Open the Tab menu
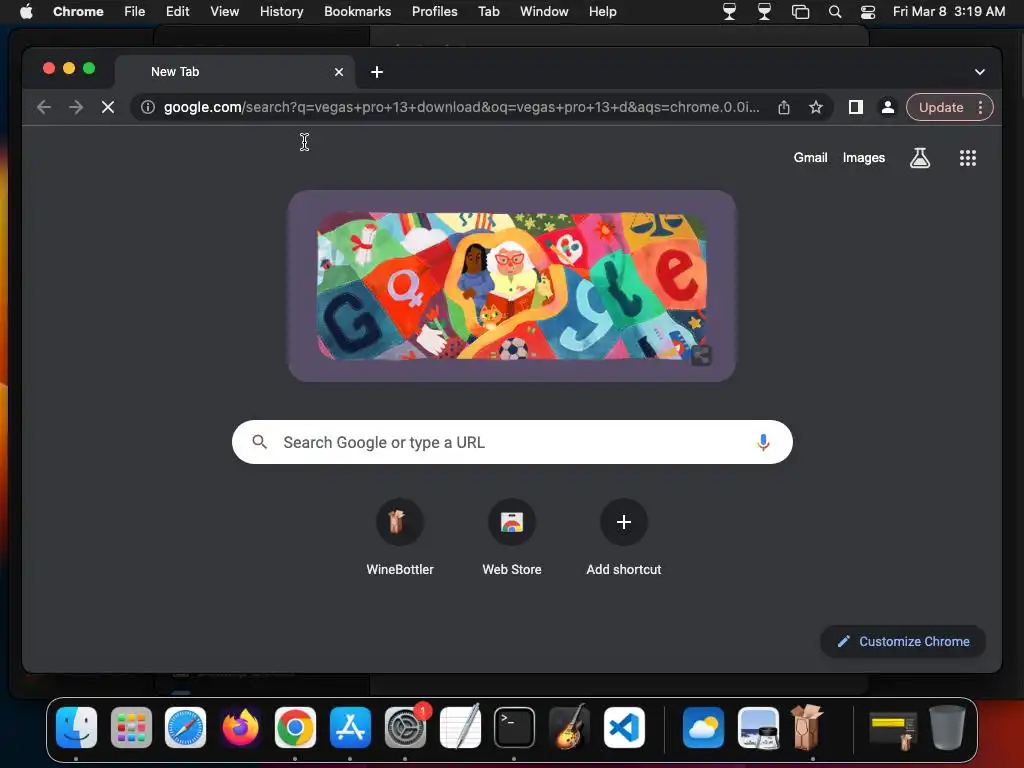 pos(488,11)
